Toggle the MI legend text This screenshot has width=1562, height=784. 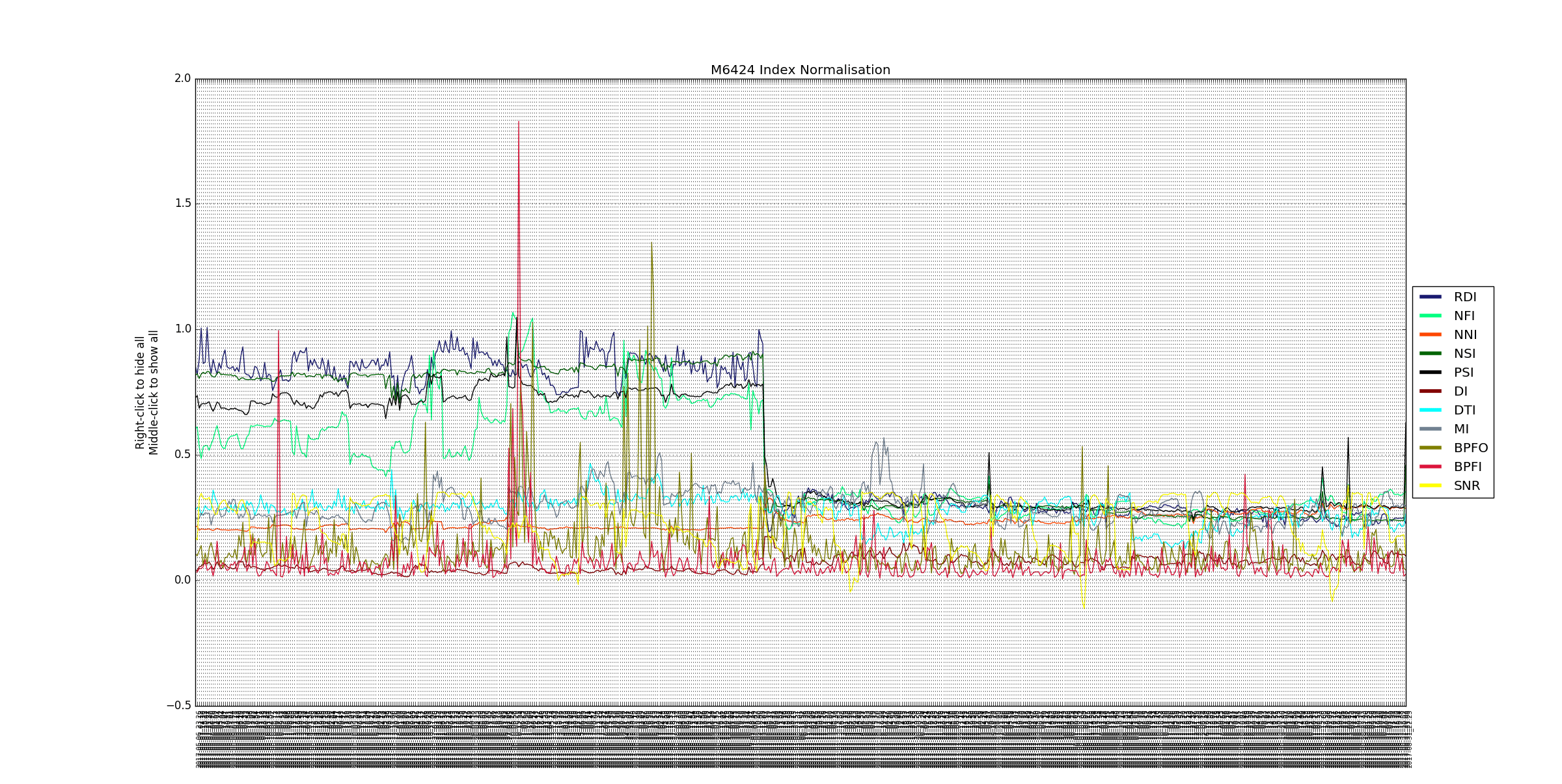tap(1461, 429)
